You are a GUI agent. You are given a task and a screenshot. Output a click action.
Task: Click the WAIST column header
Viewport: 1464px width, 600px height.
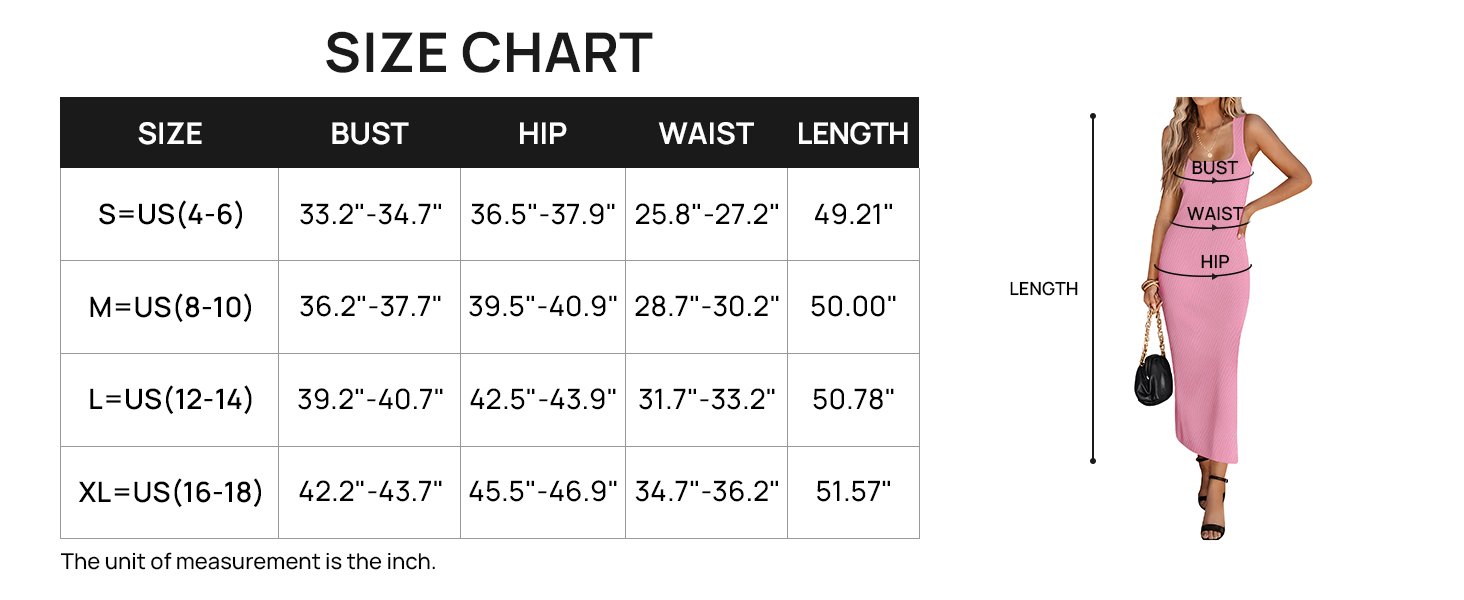(706, 134)
